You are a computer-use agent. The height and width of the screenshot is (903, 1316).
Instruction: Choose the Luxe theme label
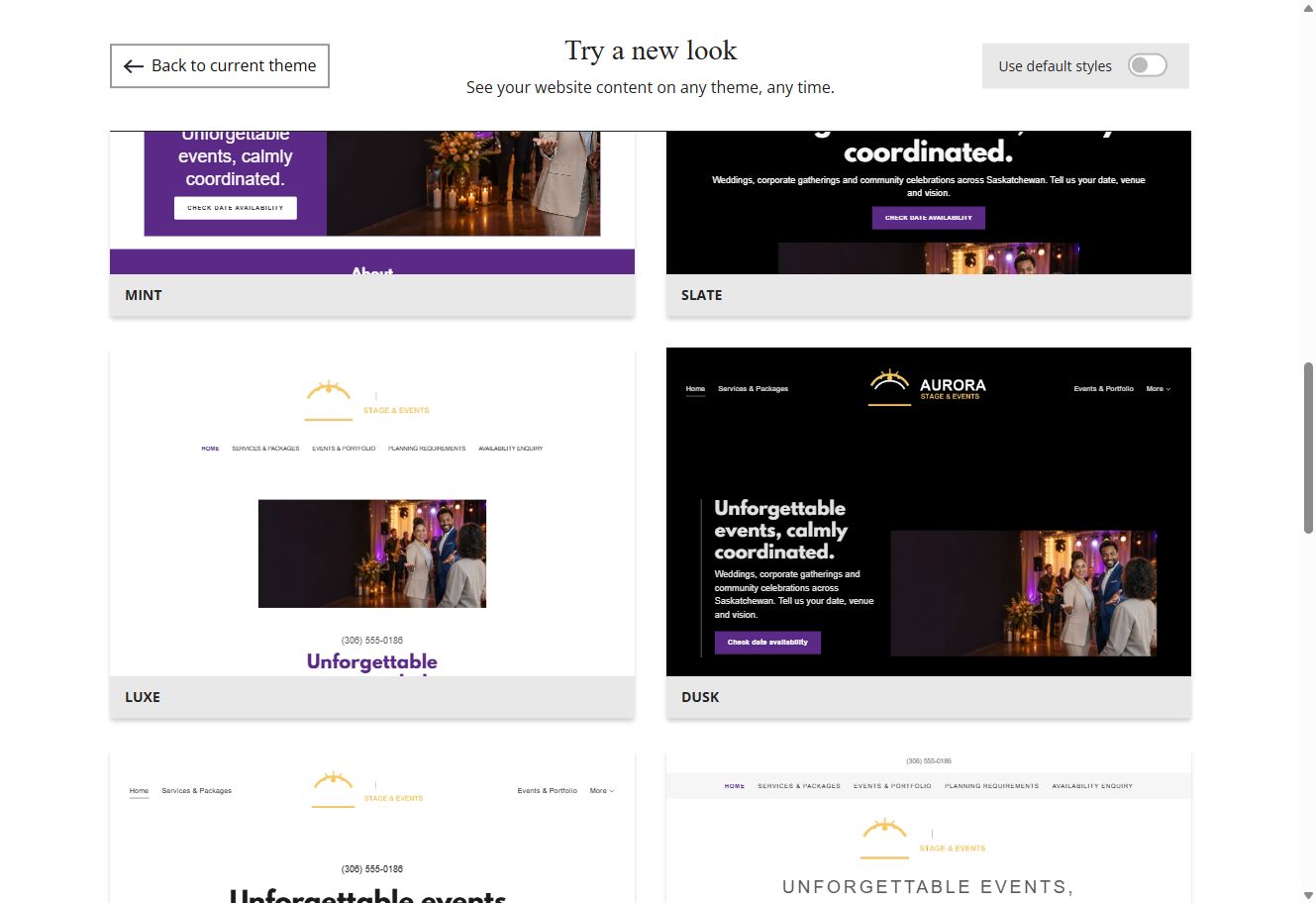143,697
